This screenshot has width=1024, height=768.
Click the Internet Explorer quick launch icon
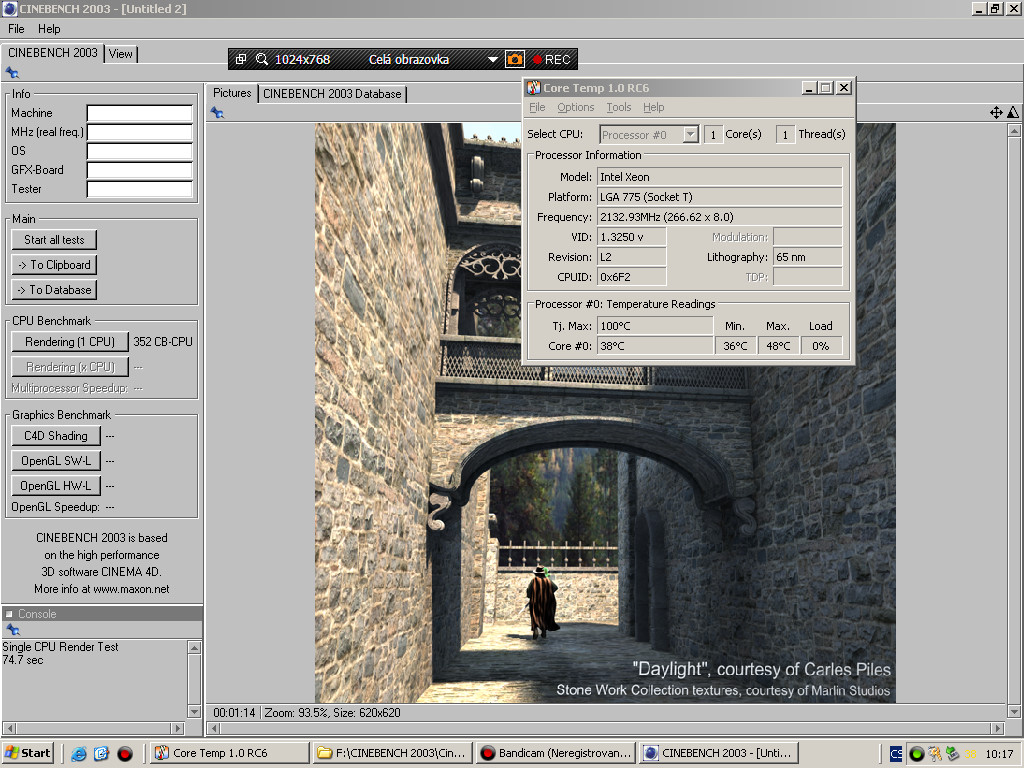[79, 754]
